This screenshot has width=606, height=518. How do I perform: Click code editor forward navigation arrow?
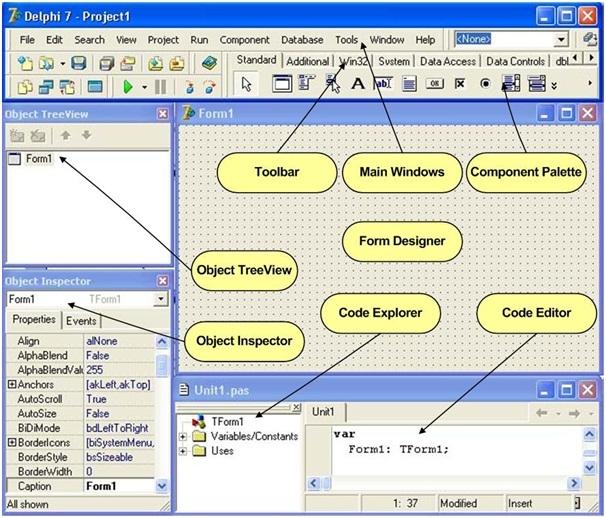574,414
